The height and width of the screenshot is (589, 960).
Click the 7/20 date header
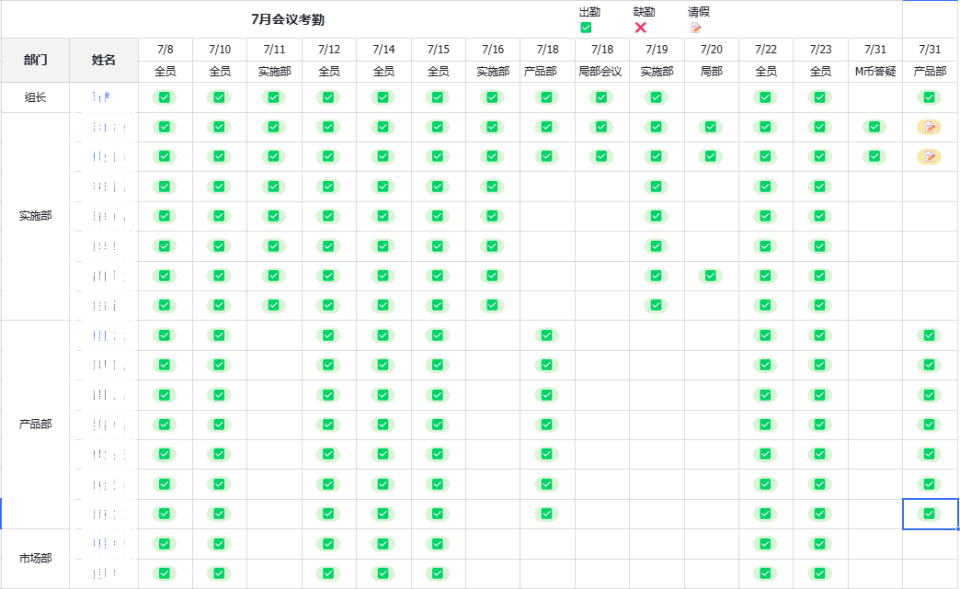click(x=711, y=50)
